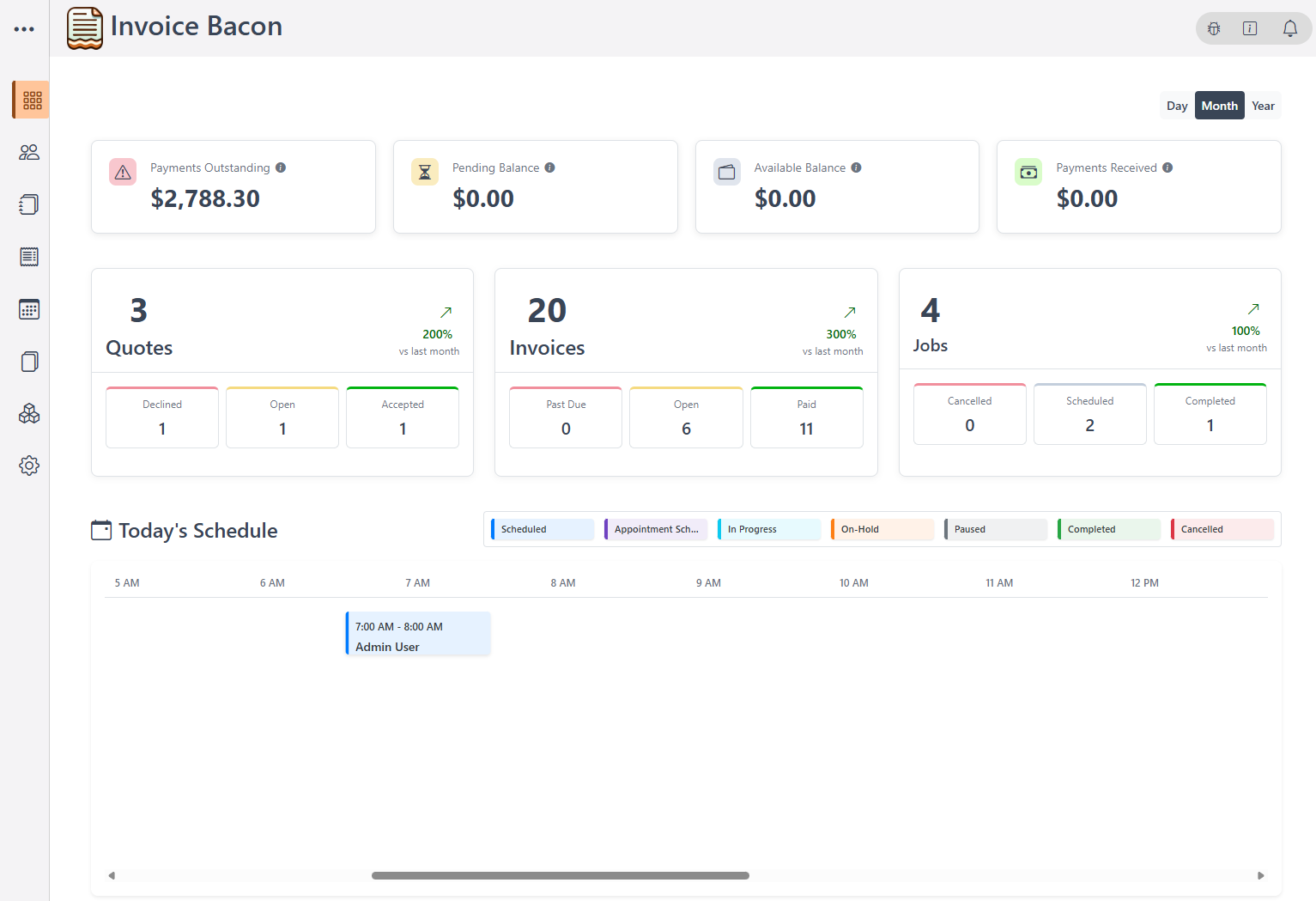Click the 4 Jobs heading
Viewport: 1316px width, 901px height.
[931, 325]
